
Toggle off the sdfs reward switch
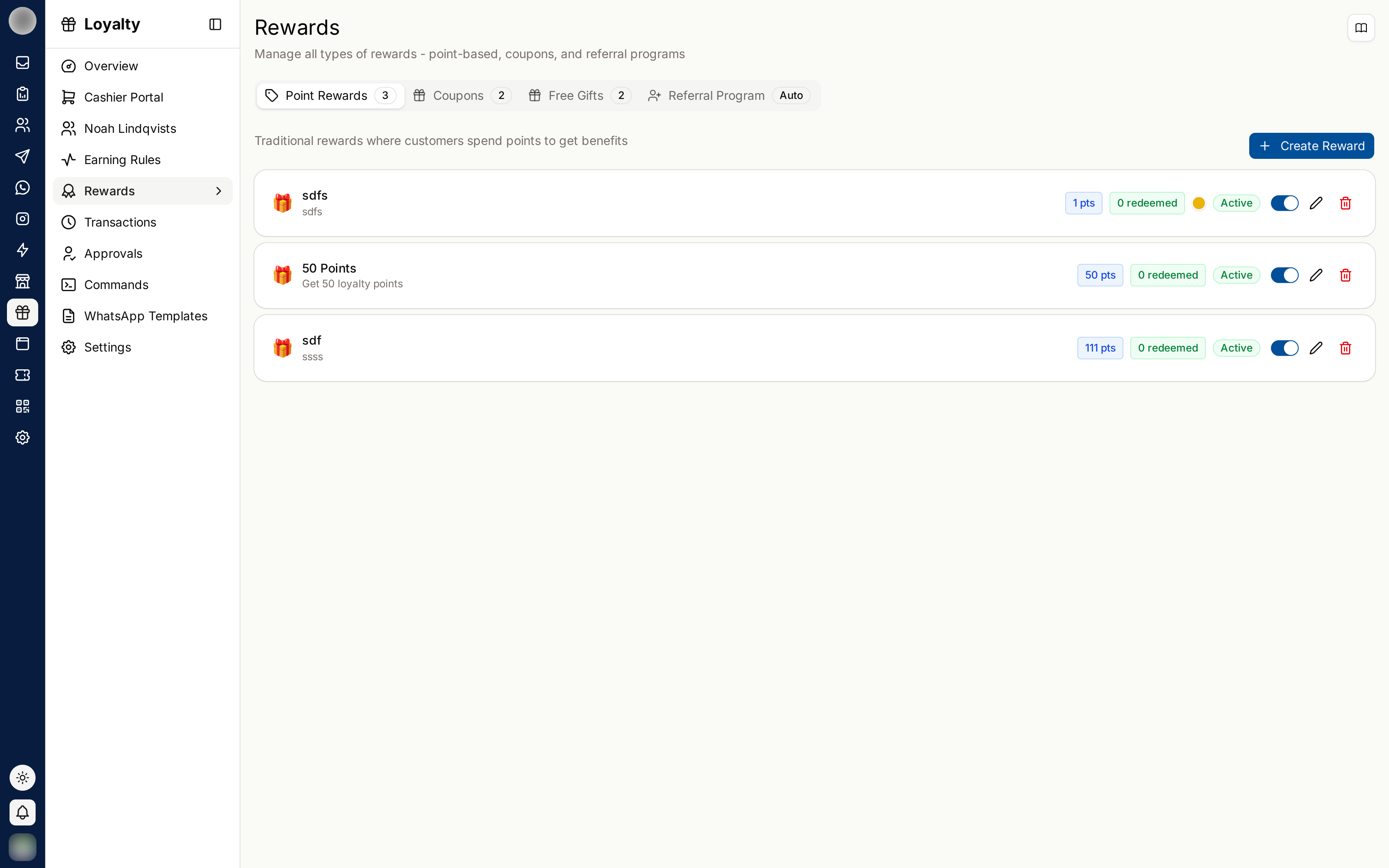tap(1284, 203)
